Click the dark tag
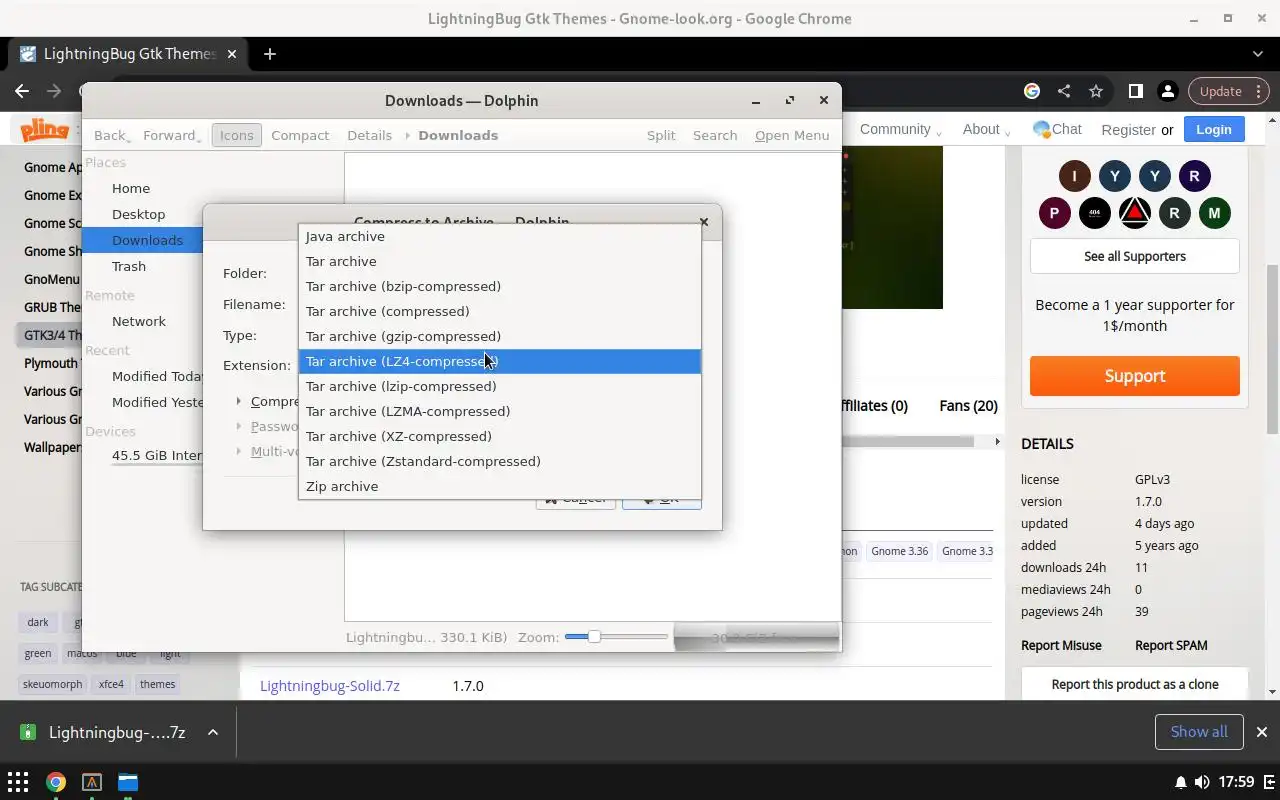 tap(38, 622)
